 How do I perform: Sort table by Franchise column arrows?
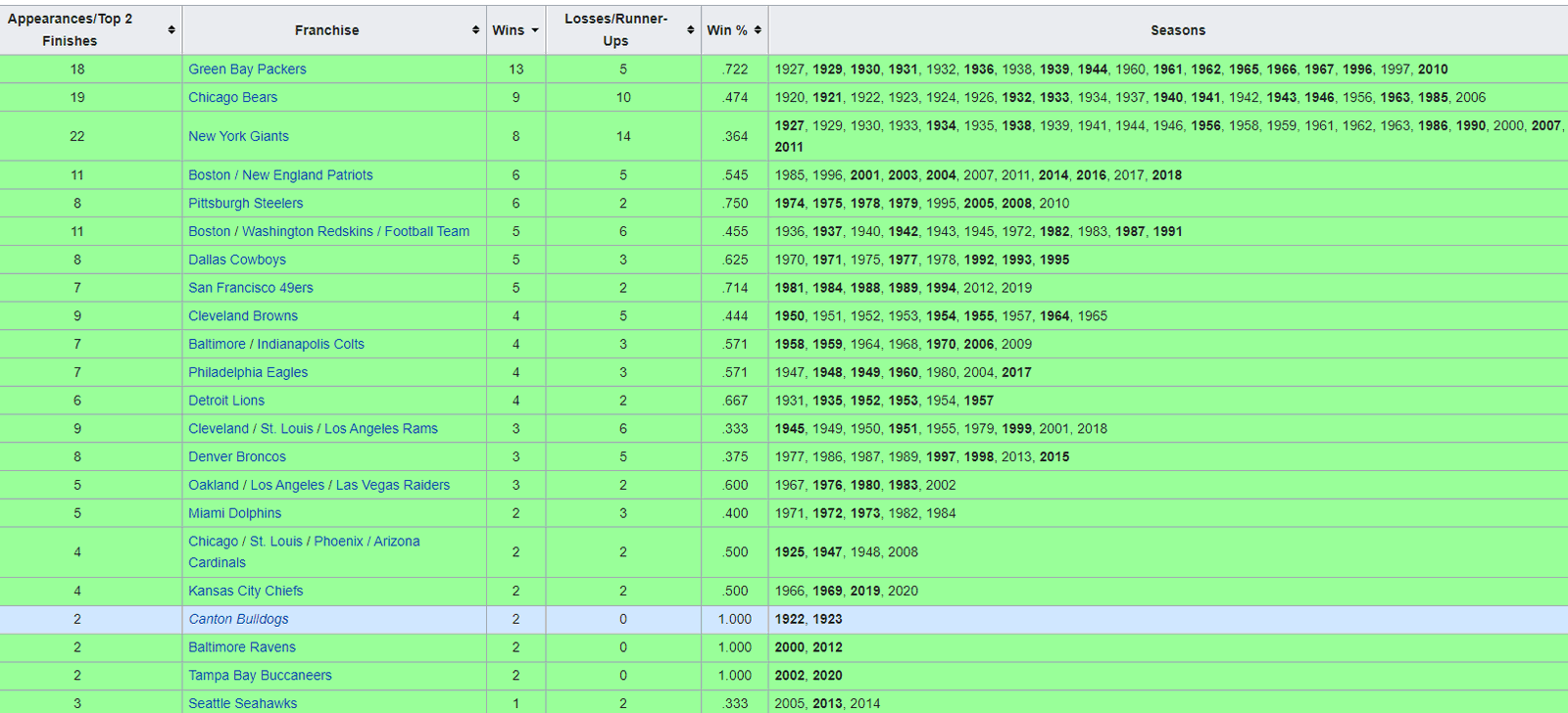[476, 30]
